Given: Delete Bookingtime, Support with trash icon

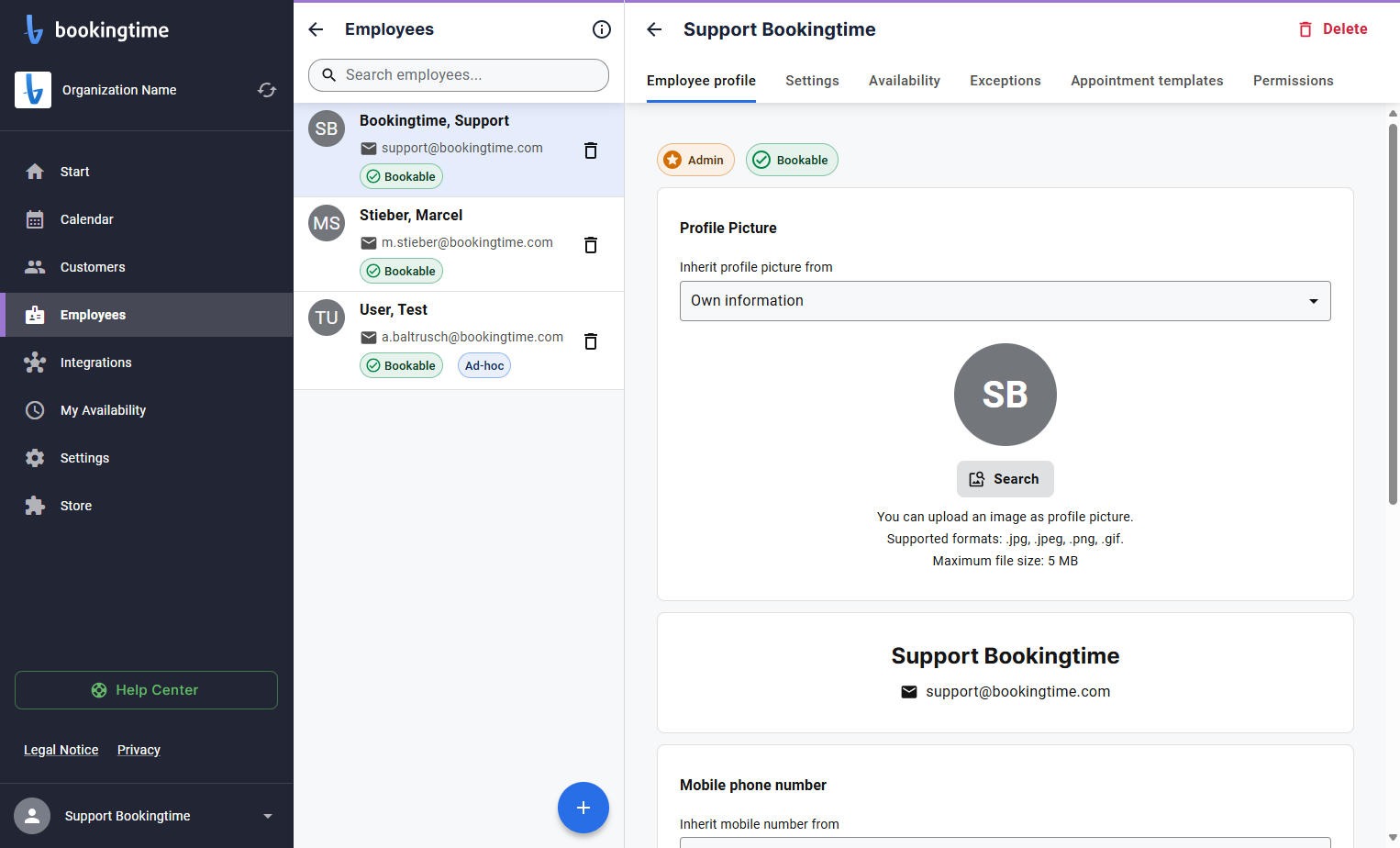Looking at the screenshot, I should pyautogui.click(x=591, y=151).
